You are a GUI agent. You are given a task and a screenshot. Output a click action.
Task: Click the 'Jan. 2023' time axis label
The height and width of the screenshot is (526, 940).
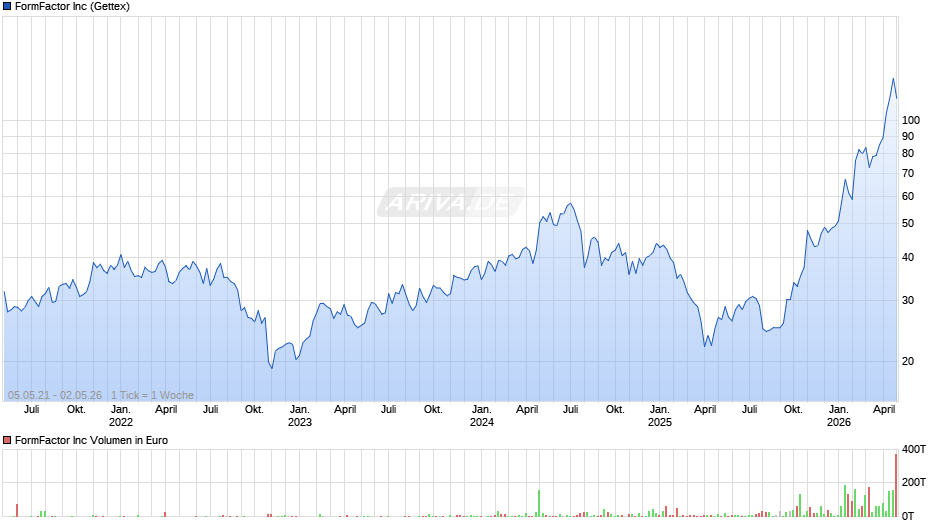coord(300,416)
